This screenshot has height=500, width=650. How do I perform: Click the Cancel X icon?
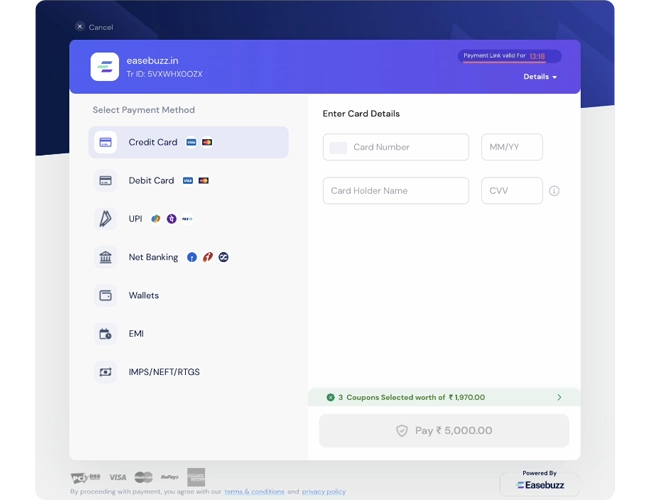coord(80,27)
